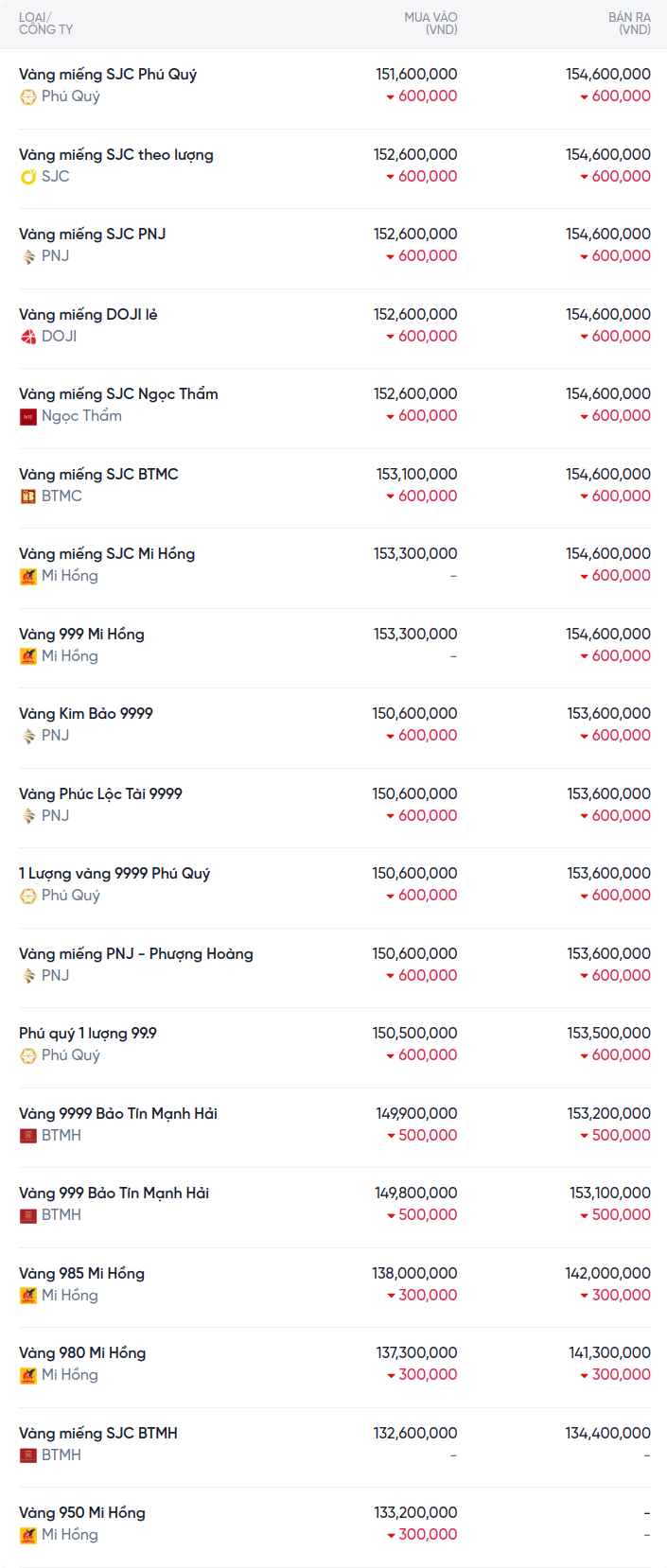Image resolution: width=667 pixels, height=1568 pixels.
Task: Click the Phú Quý logo under Phú quý 1 lượng 99.9
Action: 28,1055
